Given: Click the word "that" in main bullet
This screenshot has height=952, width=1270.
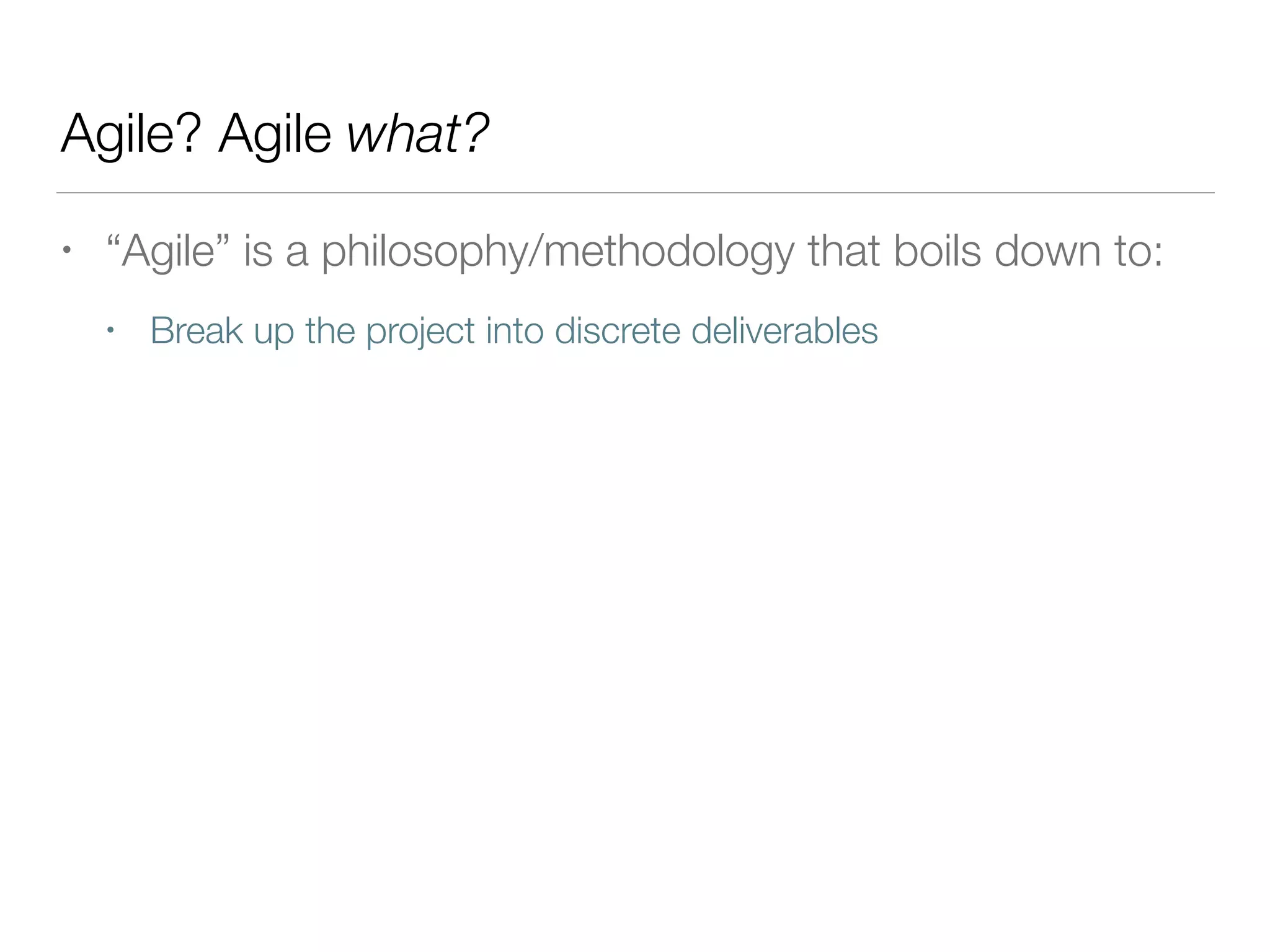Looking at the screenshot, I should (843, 252).
